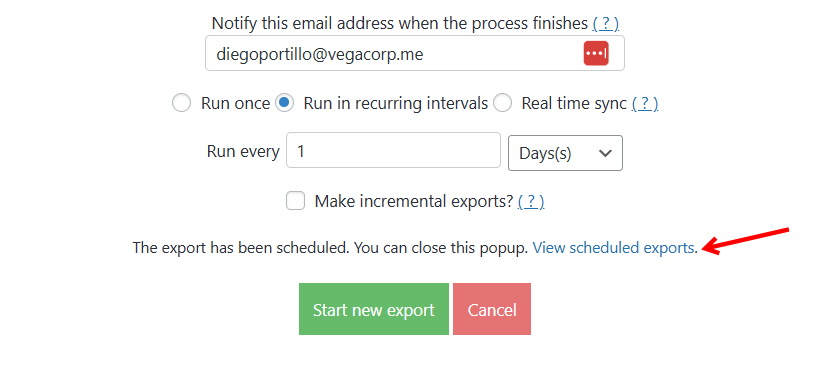The image size is (831, 371).
Task: Expand the chevron arrow on the Days(s) selector
Action: pos(605,153)
